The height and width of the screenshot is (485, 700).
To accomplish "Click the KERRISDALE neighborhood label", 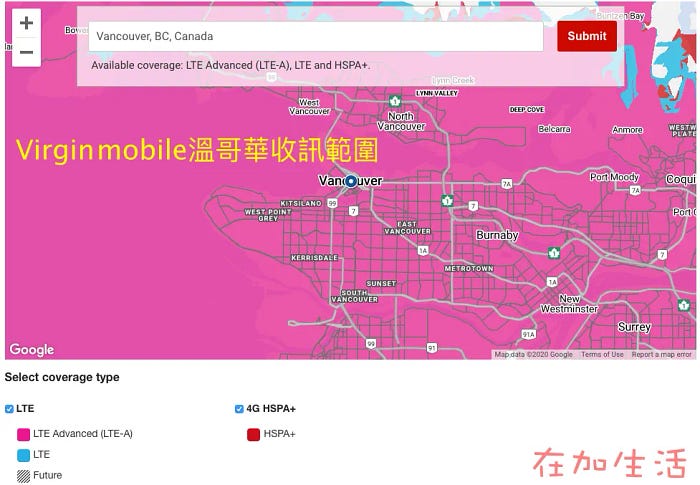I will 314,258.
